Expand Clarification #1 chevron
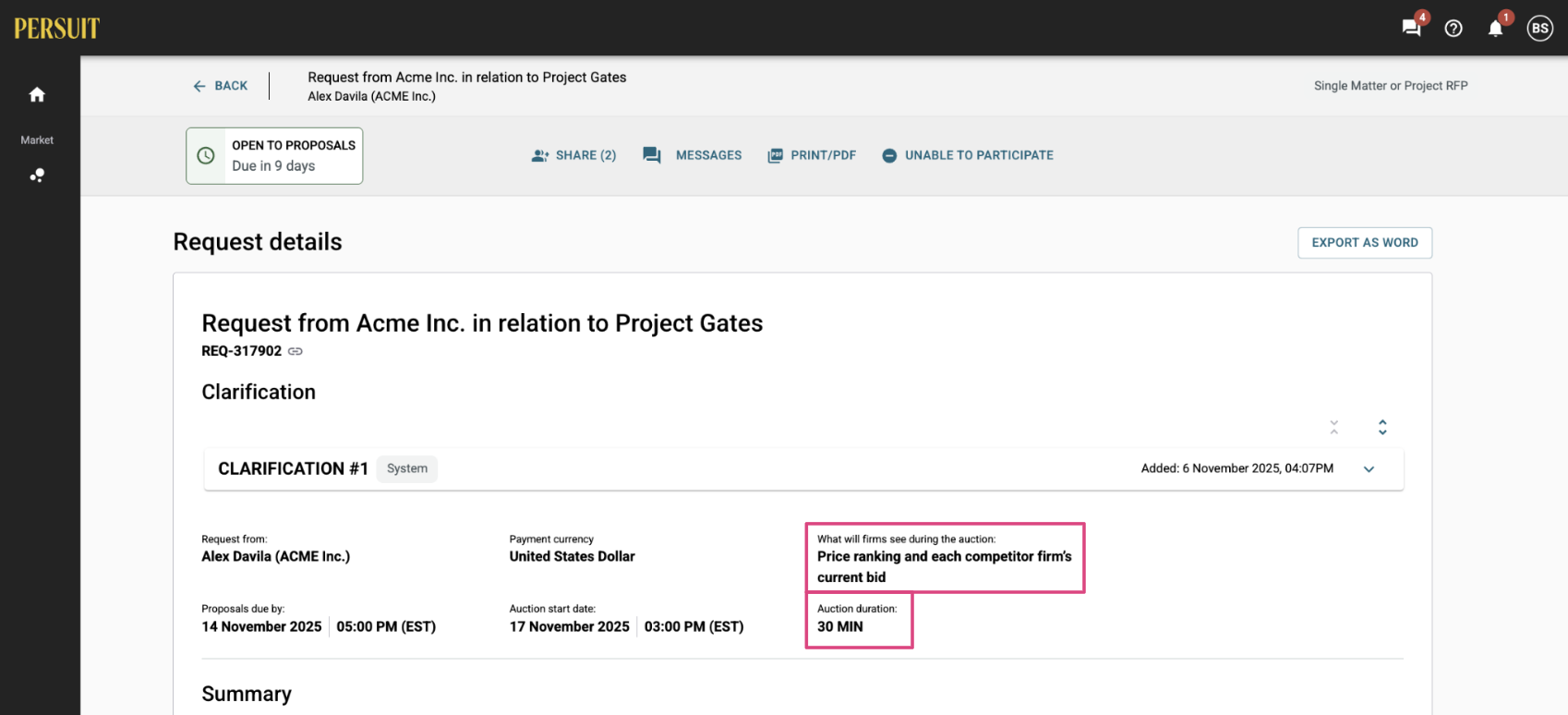Screen dimensions: 1568x715 tap(1369, 469)
